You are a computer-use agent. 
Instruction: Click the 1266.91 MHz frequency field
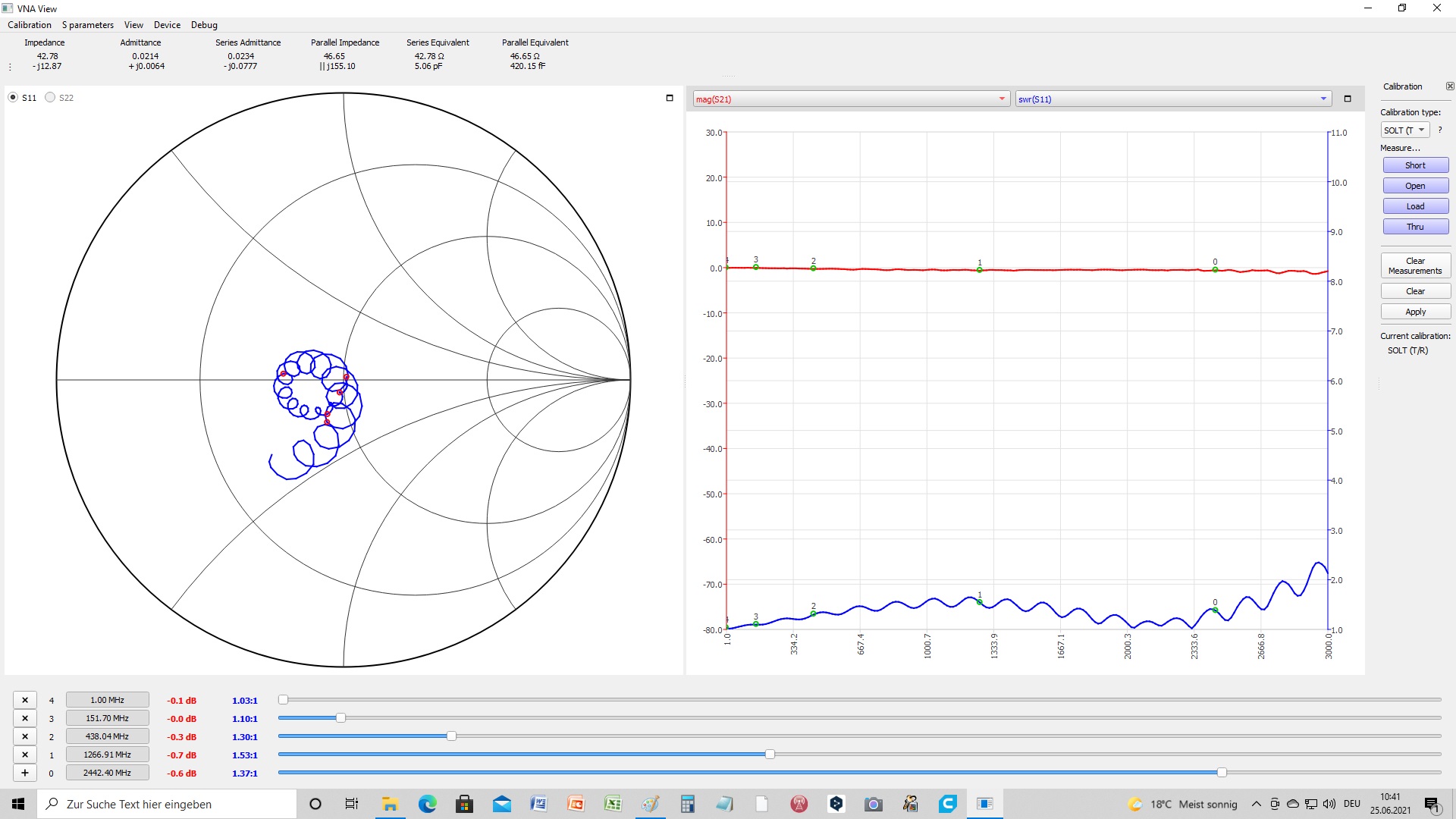[x=107, y=755]
